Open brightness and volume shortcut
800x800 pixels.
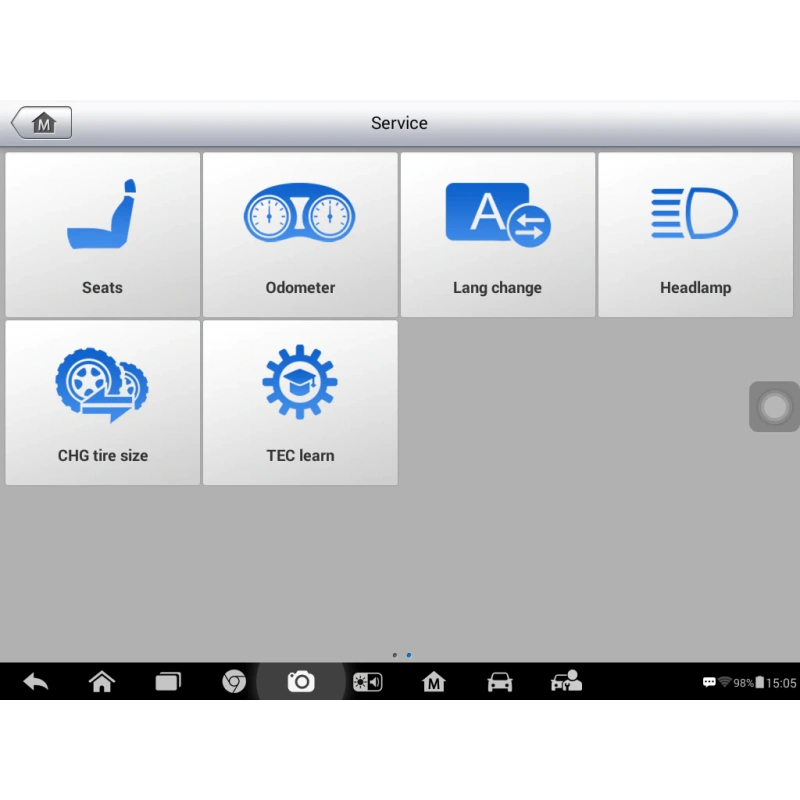point(367,682)
